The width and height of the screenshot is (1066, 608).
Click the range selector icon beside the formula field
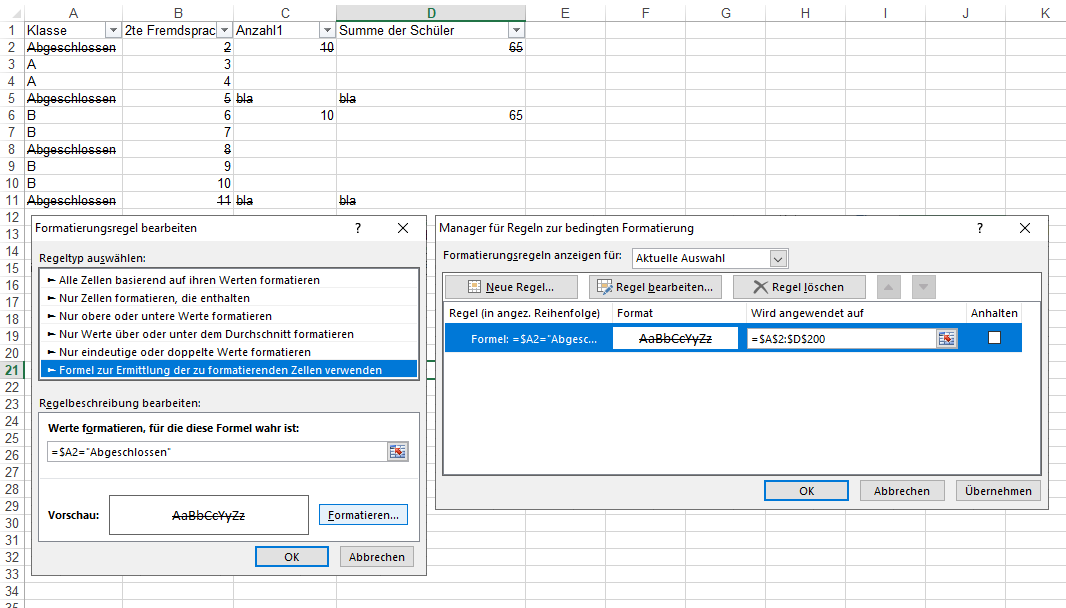pos(398,452)
